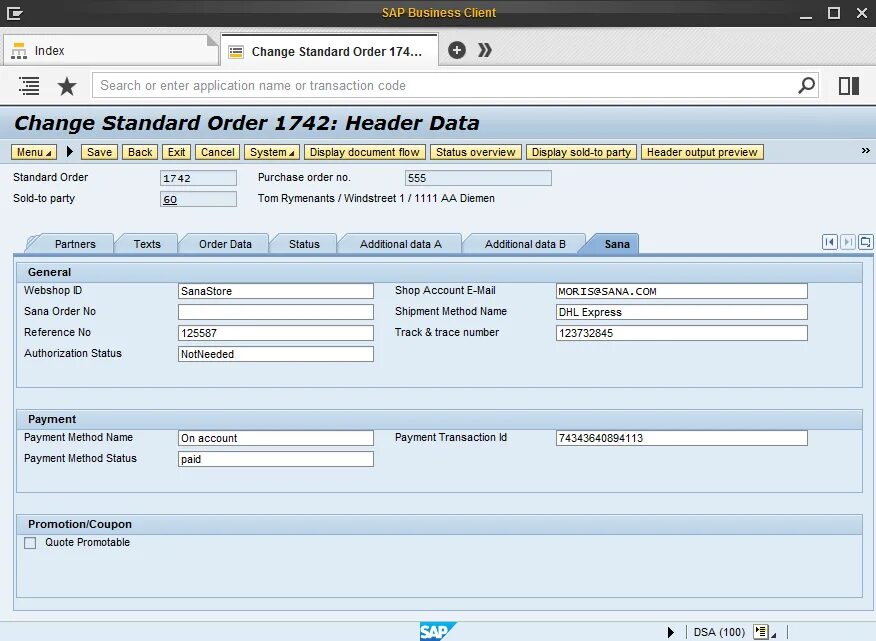Jump to first tab with tab-strip arrow
Viewport: 876px width, 641px height.
click(830, 242)
